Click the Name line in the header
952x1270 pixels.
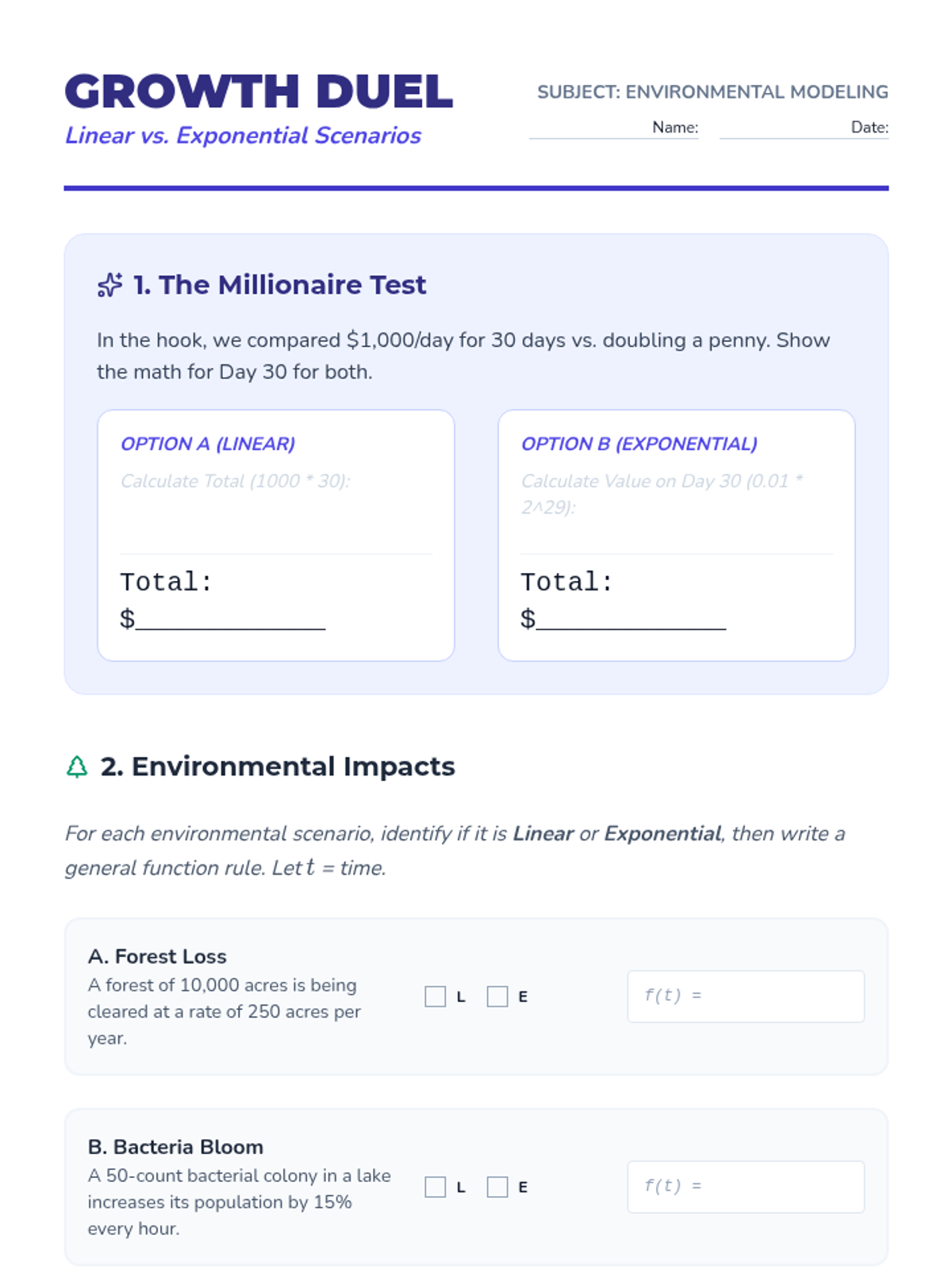tap(614, 128)
